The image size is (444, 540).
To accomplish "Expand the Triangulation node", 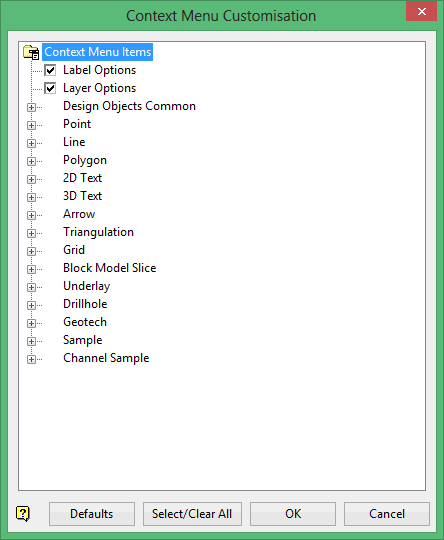I will (31, 233).
